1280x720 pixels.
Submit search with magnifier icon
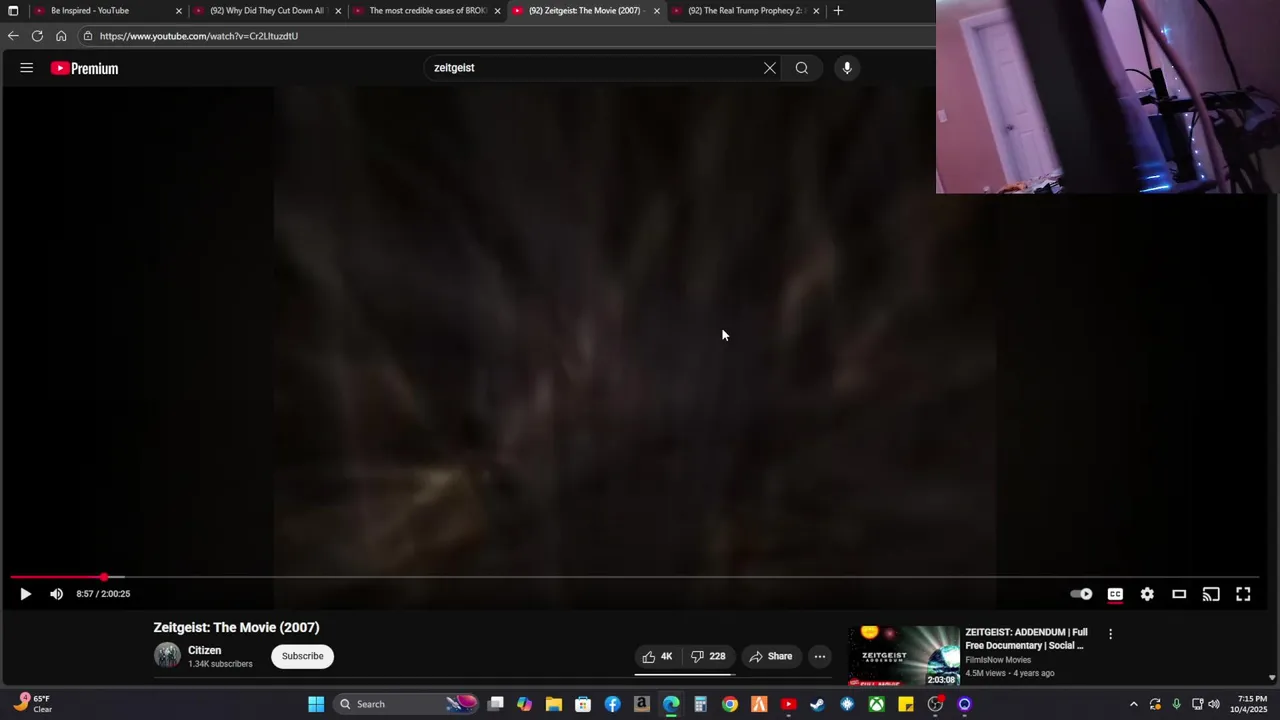coord(802,68)
